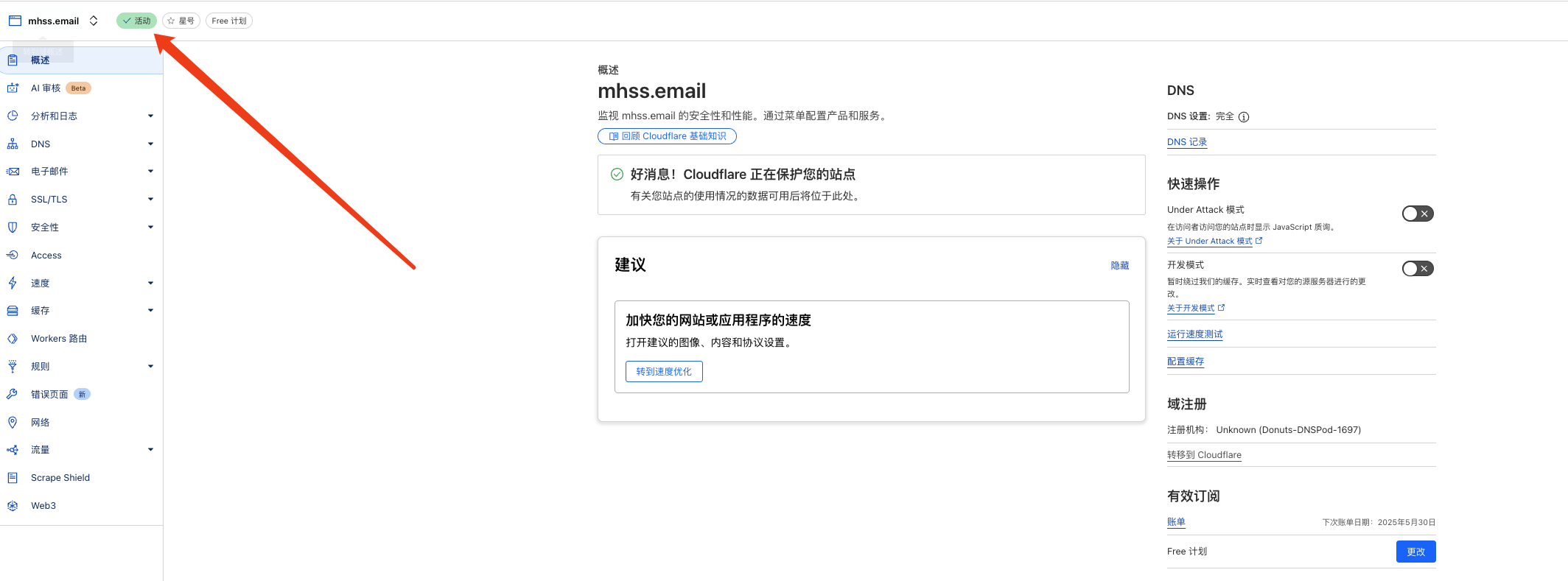
Task: Click the DNS setup info circle icon
Action: tap(1244, 117)
